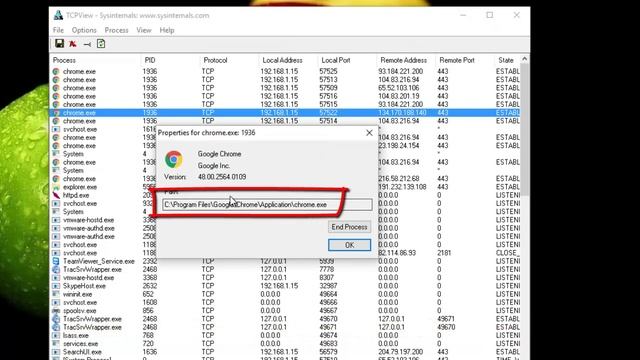Sort by the Remote Port column header

[x=464, y=60]
